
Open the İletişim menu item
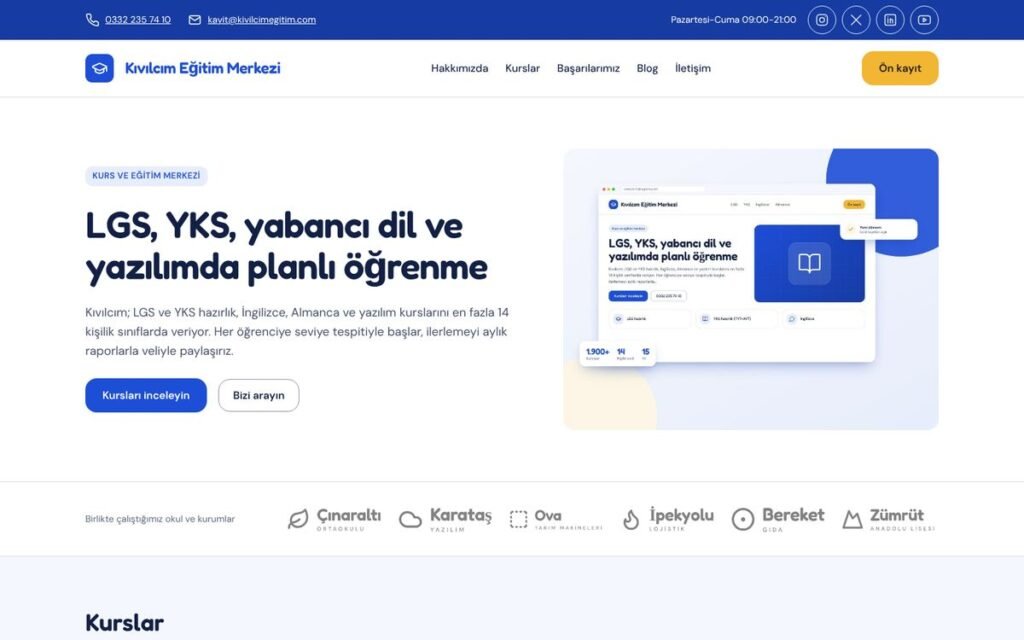693,68
